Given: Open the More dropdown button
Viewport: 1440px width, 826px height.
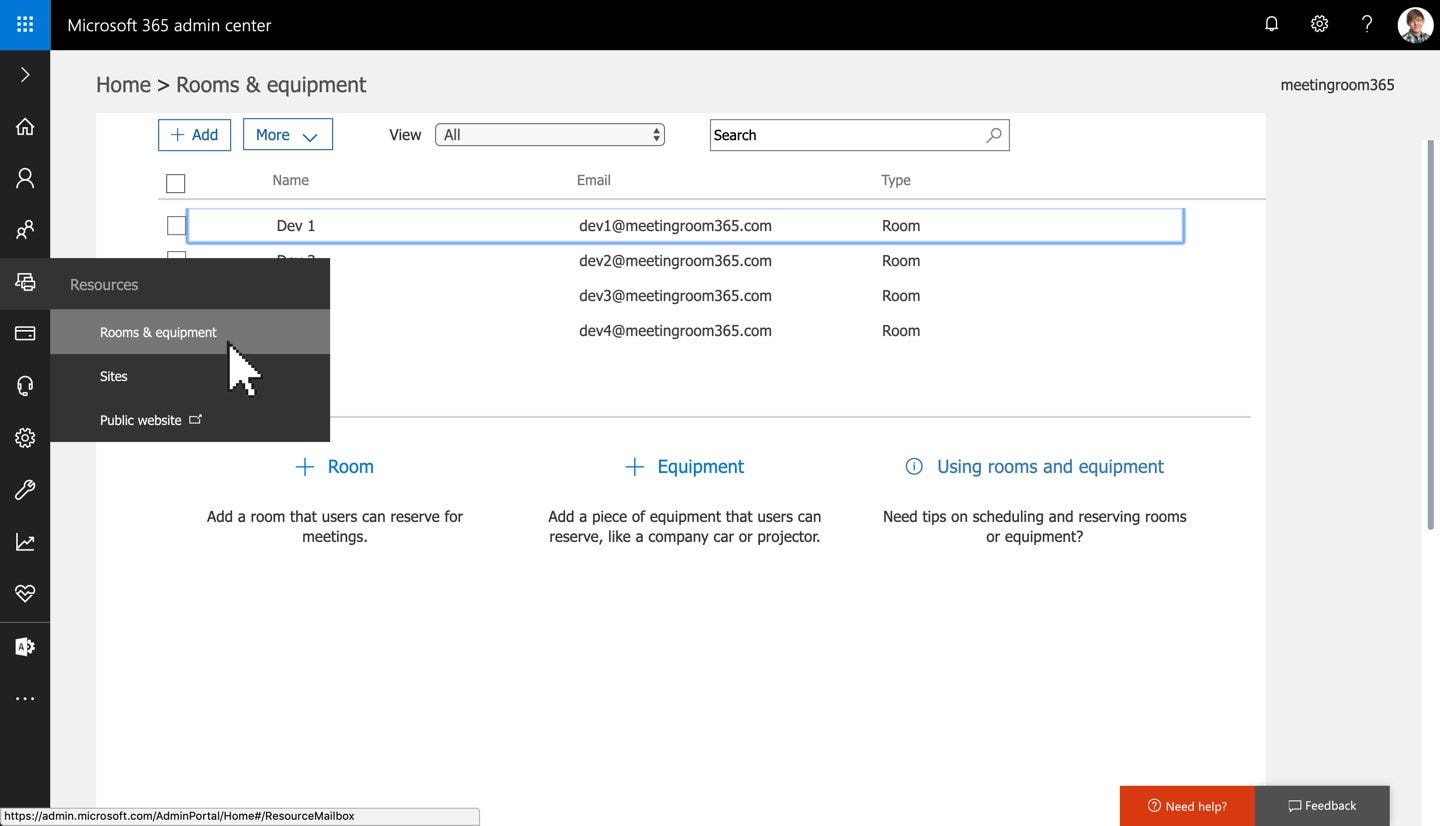Looking at the screenshot, I should [288, 135].
